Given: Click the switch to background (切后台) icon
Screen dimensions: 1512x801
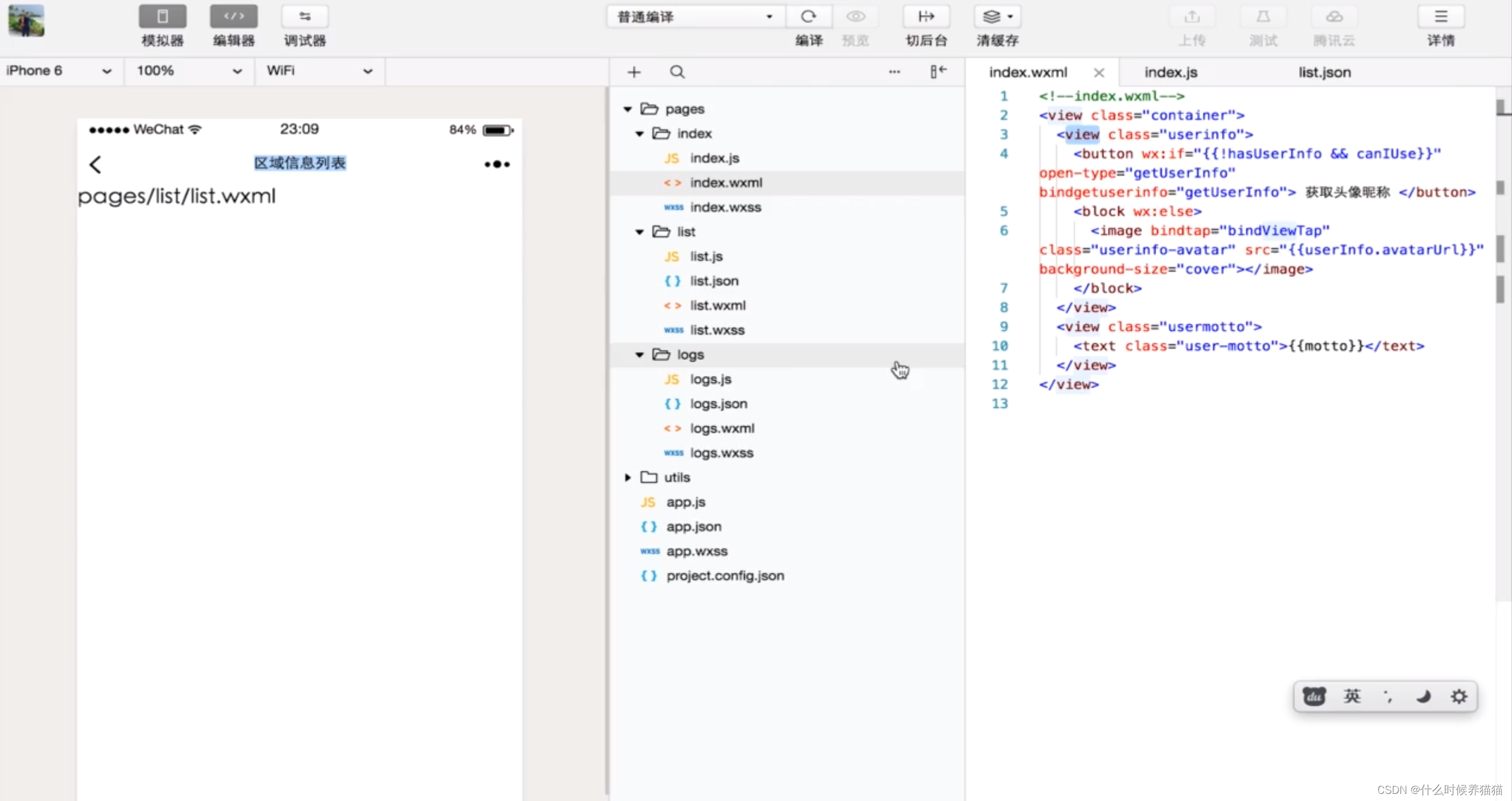Looking at the screenshot, I should coord(926,17).
